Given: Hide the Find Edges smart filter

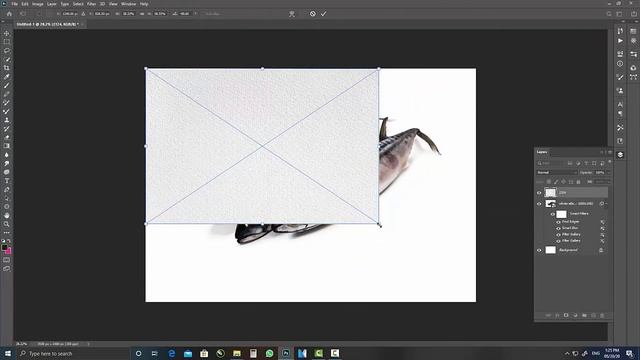Looking at the screenshot, I should pyautogui.click(x=558, y=222).
